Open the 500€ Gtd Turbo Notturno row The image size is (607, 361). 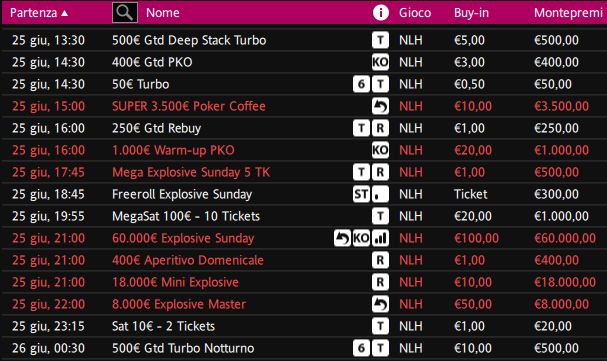coord(304,348)
